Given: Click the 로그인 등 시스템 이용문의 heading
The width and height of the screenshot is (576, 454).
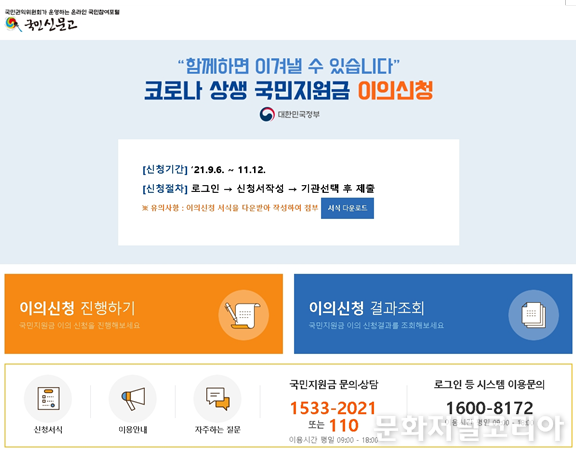Looking at the screenshot, I should tap(489, 385).
